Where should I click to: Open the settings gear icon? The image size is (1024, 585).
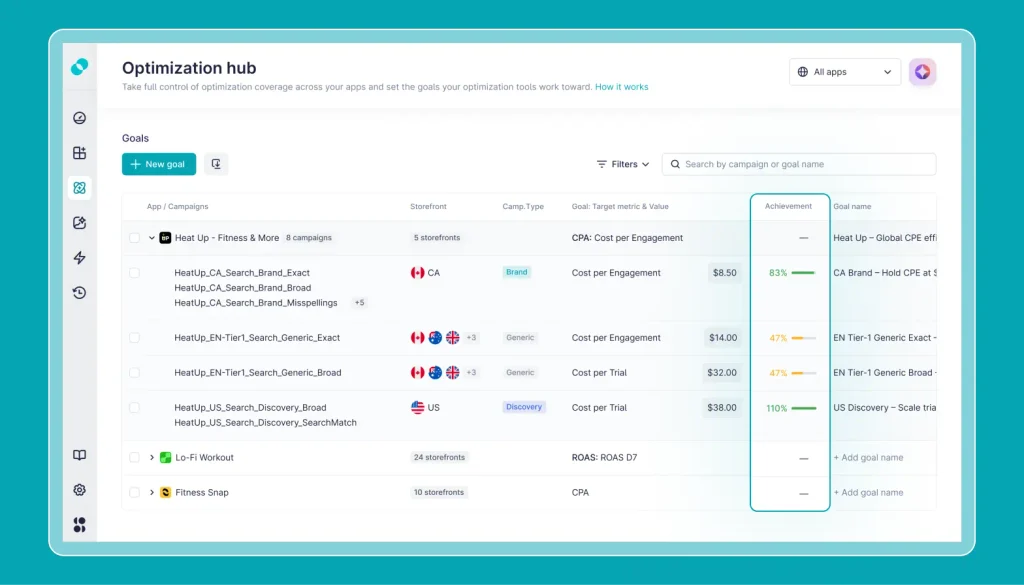[x=80, y=490]
